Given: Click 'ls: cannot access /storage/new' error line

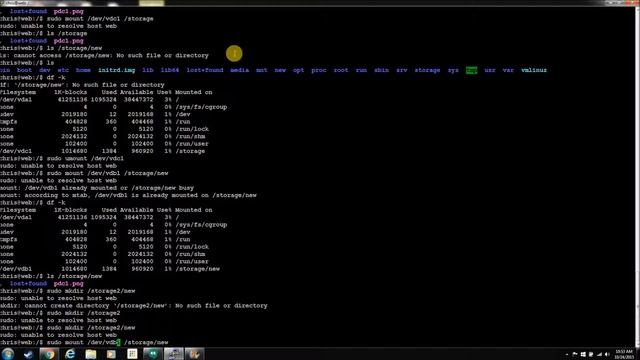Looking at the screenshot, I should pyautogui.click(x=104, y=56).
